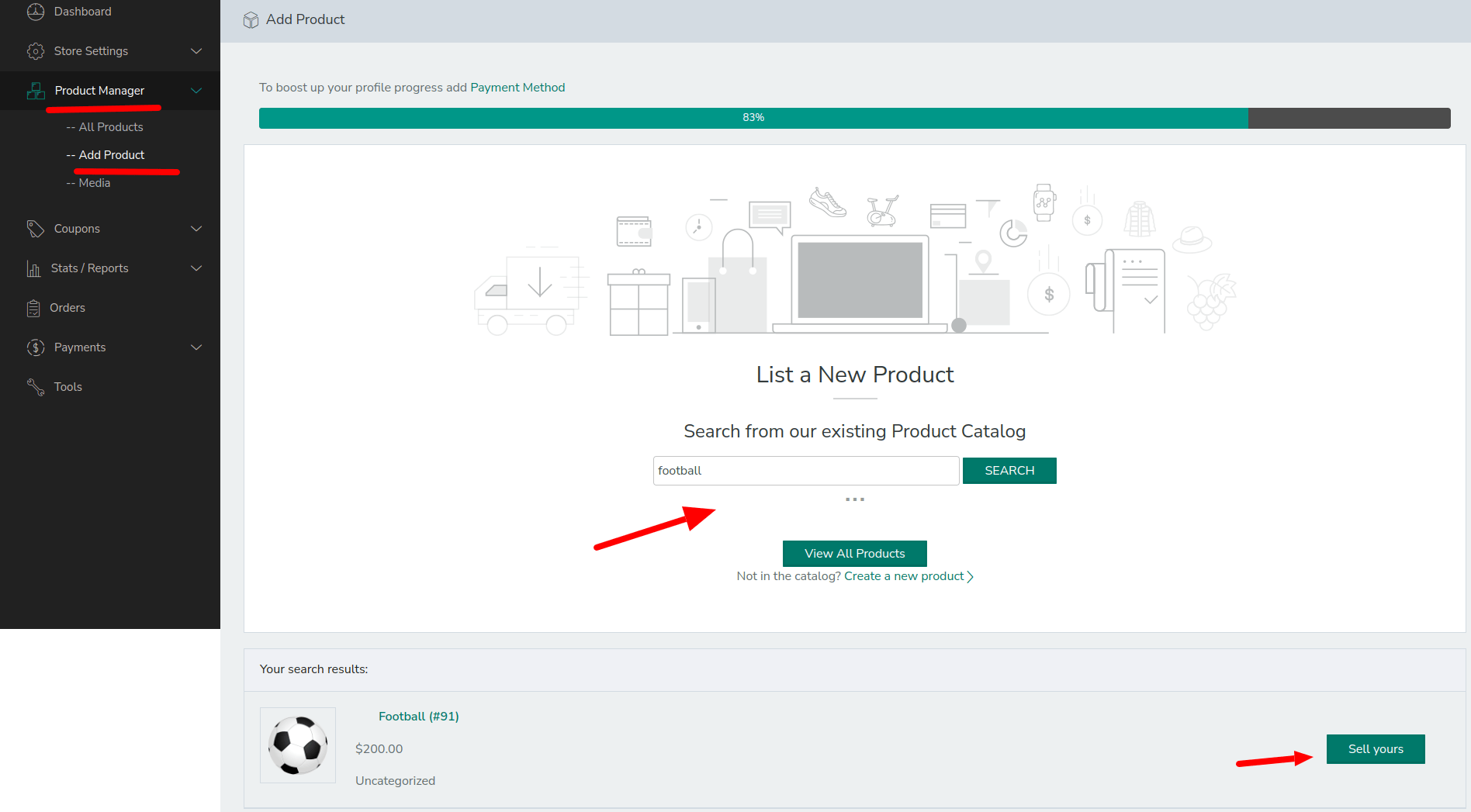Screen dimensions: 1471x812
Task: Expand the Store Settings chevron
Action: (196, 51)
